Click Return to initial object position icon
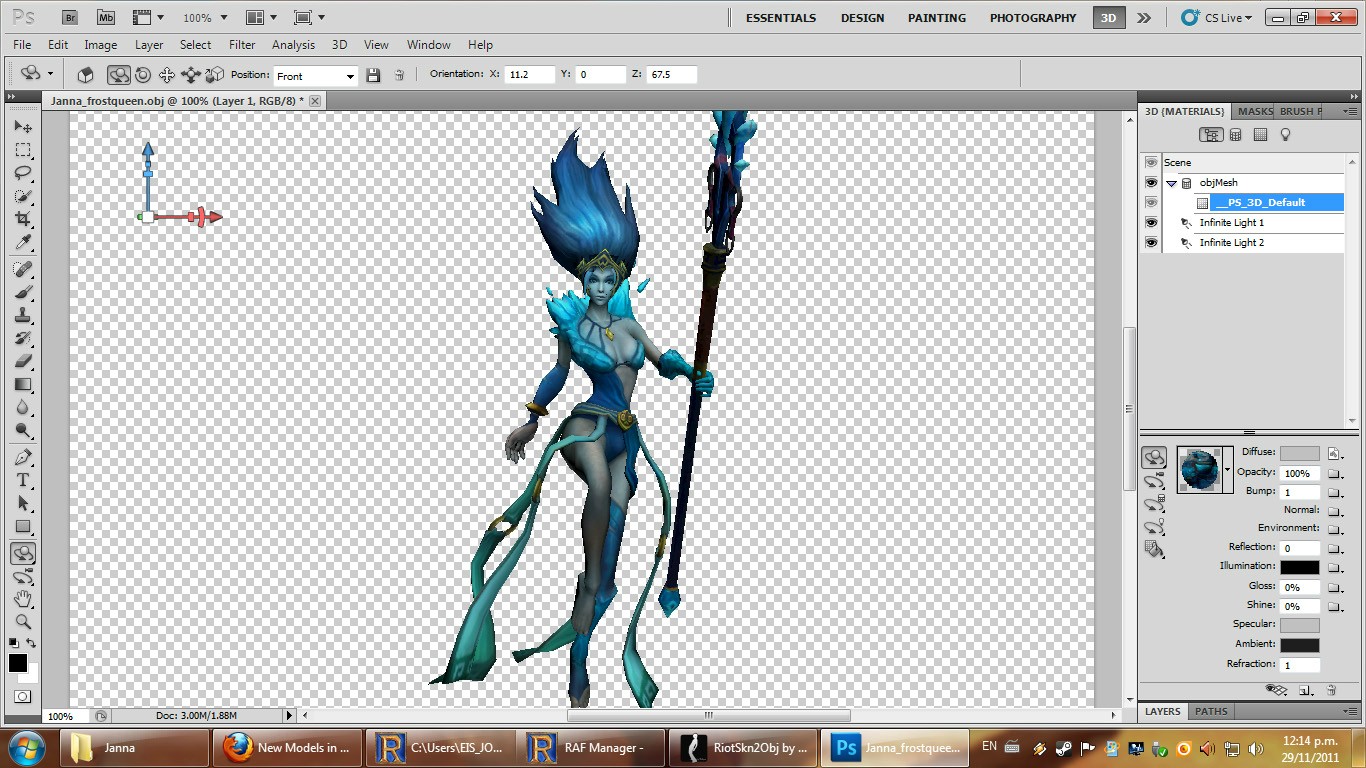This screenshot has width=1366, height=768. [86, 75]
